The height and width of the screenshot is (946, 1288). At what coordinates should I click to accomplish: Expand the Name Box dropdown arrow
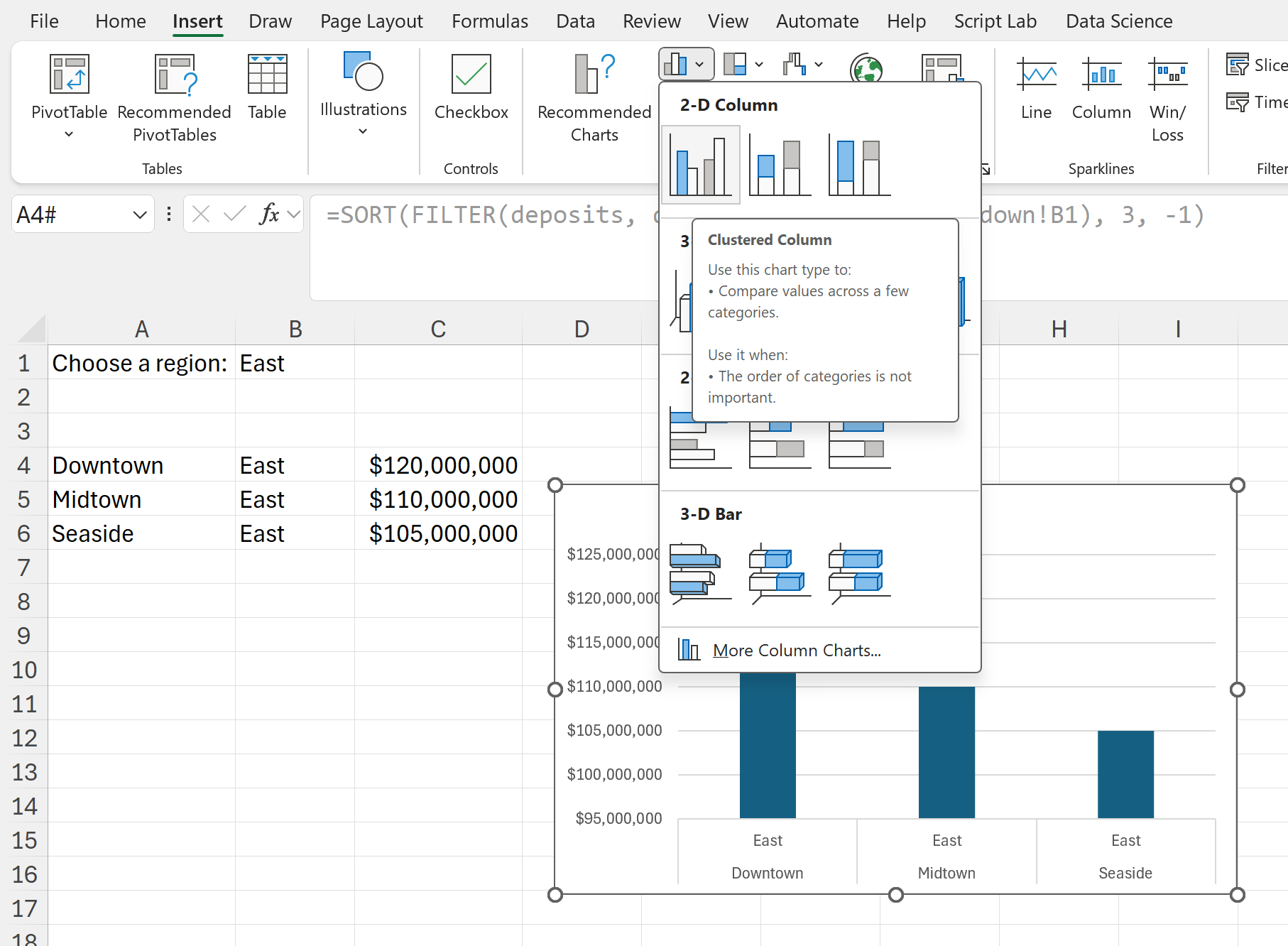139,214
